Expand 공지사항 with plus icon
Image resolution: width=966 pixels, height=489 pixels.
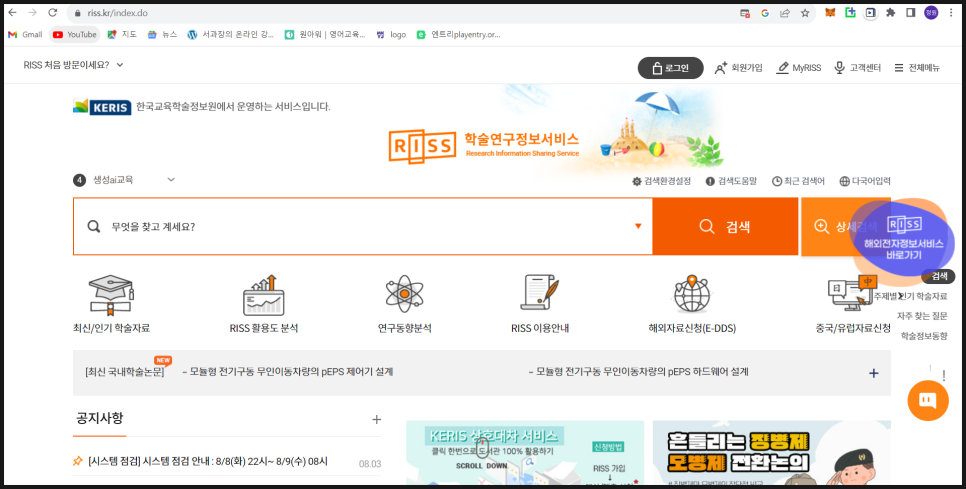click(x=376, y=419)
